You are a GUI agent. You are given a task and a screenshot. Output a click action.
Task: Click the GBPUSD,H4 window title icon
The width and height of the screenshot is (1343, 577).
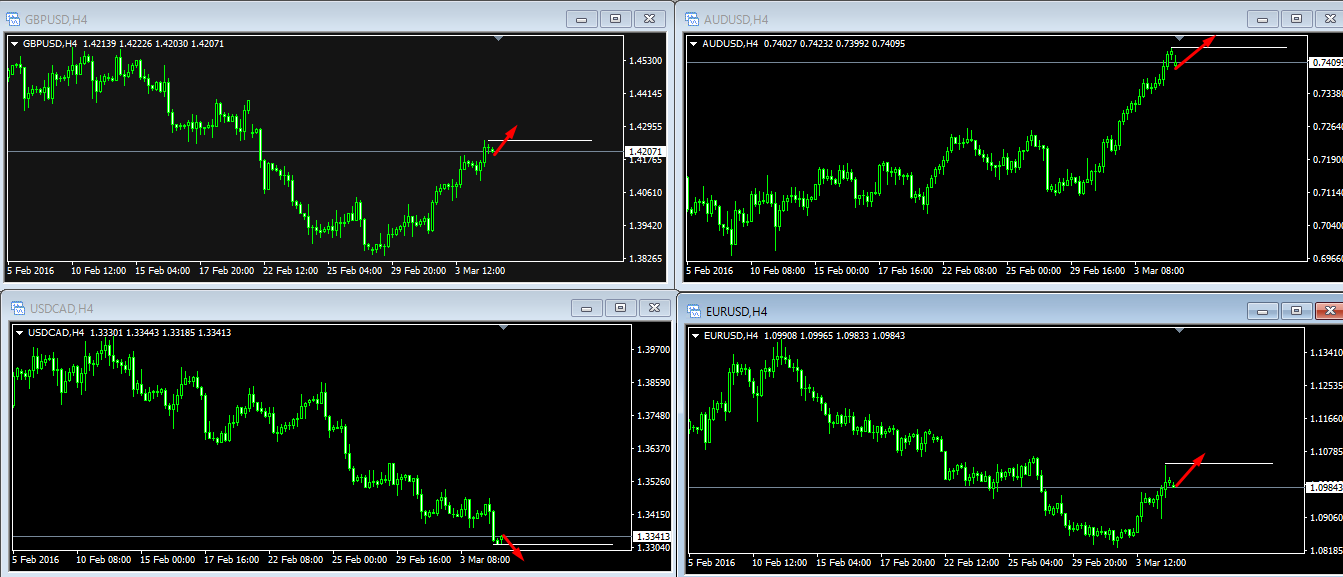(12, 18)
